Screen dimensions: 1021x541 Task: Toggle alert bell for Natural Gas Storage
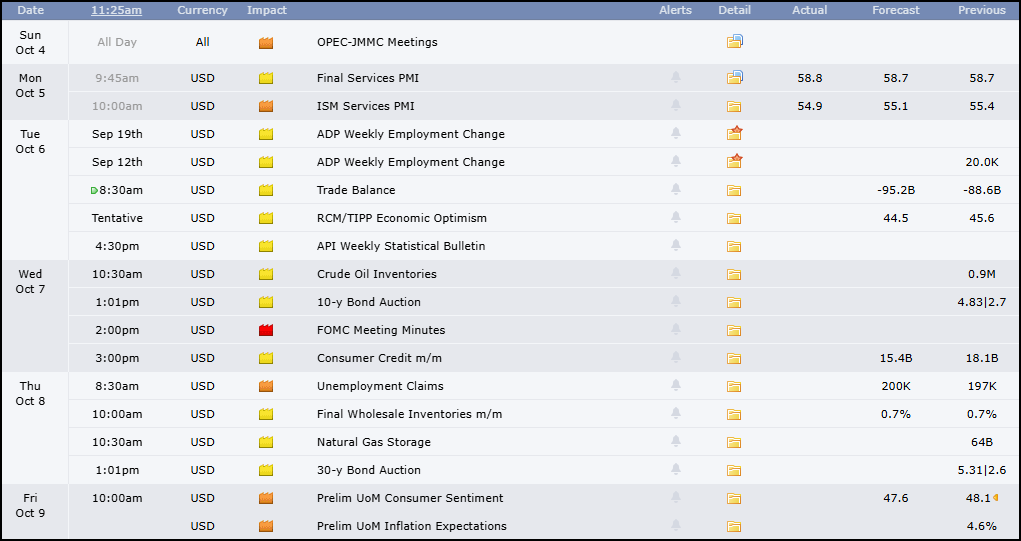coord(676,441)
